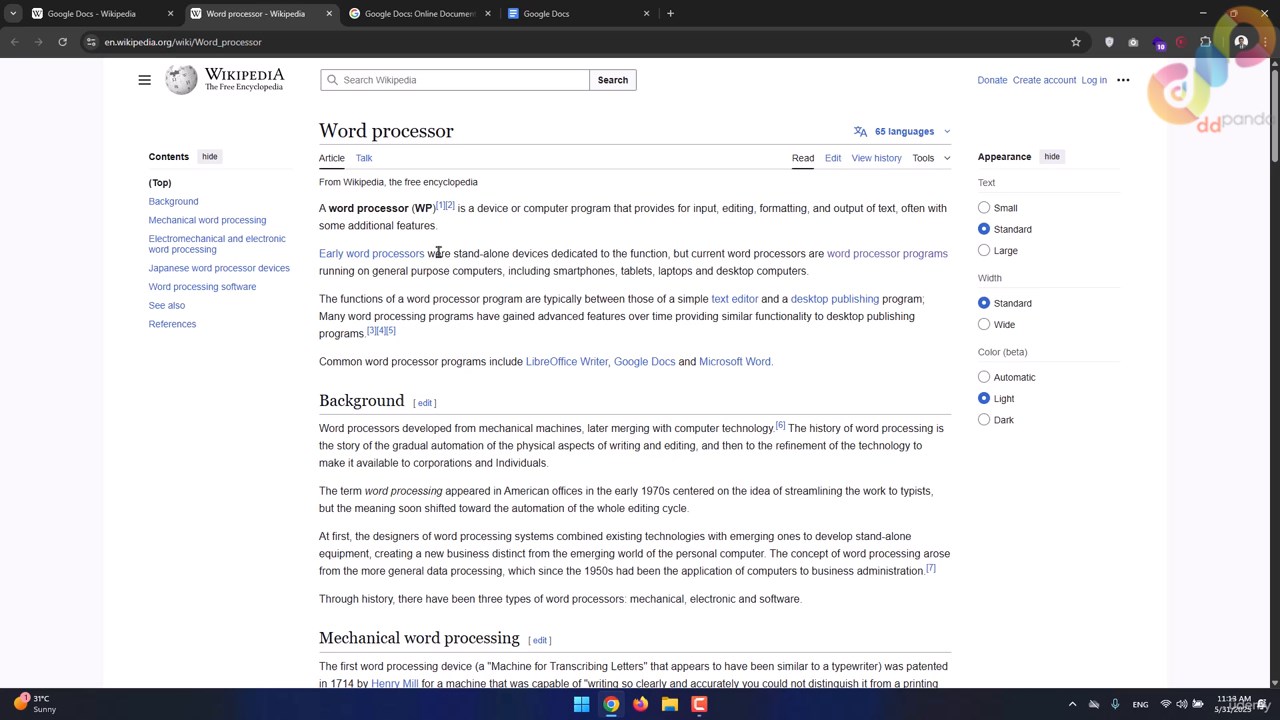Screen dimensions: 1280x720
Task: Open the View history tab
Action: (877, 158)
